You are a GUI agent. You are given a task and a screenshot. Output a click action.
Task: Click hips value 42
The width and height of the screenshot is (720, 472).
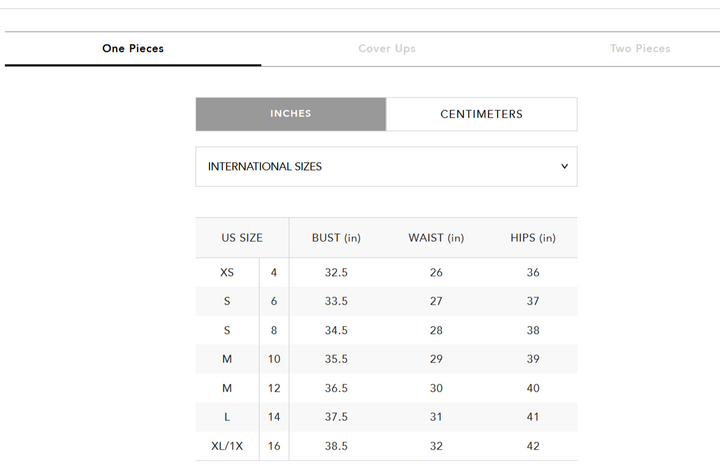(533, 446)
